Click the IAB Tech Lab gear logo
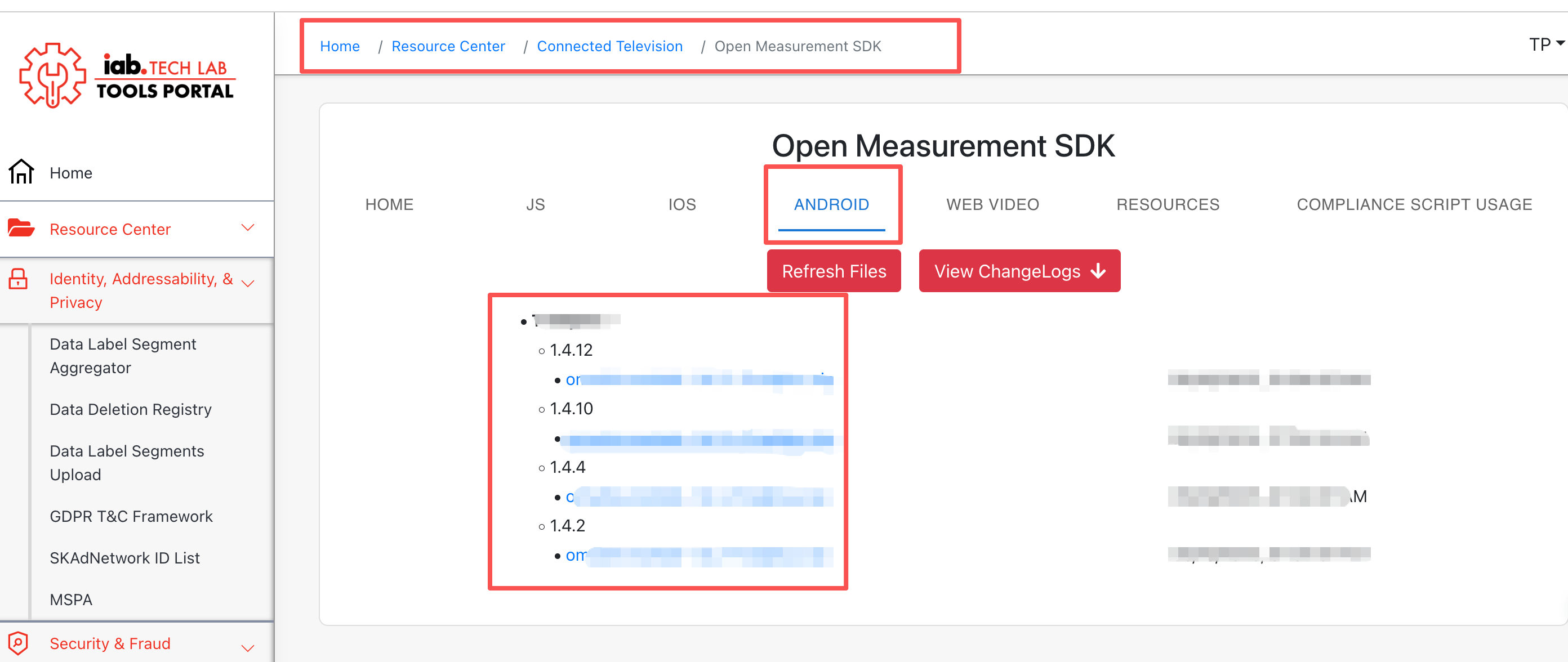This screenshot has width=1568, height=662. 52,75
